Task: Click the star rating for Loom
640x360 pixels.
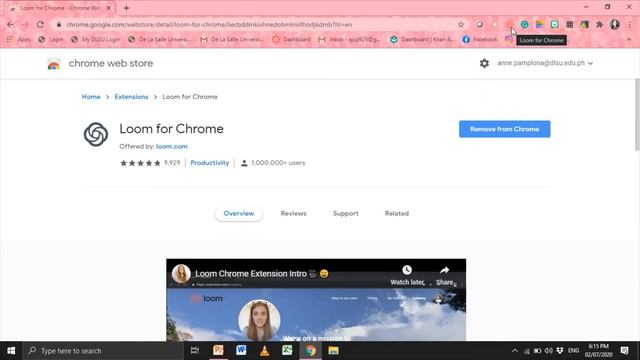Action: coord(140,163)
